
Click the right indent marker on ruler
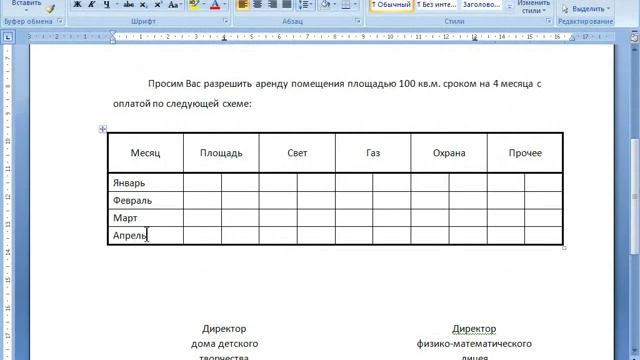(572, 38)
